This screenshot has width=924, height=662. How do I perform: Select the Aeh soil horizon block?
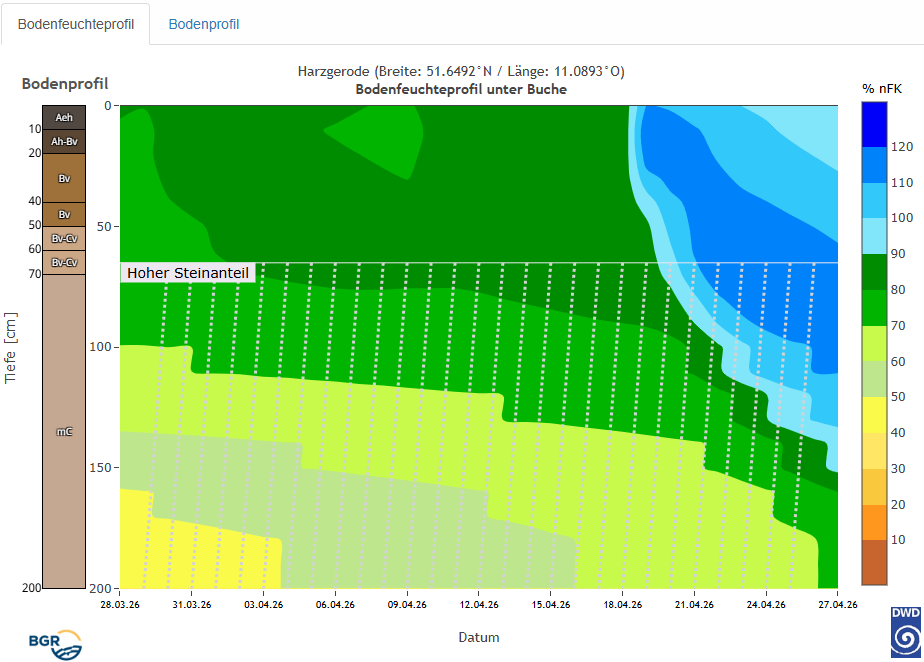point(64,117)
